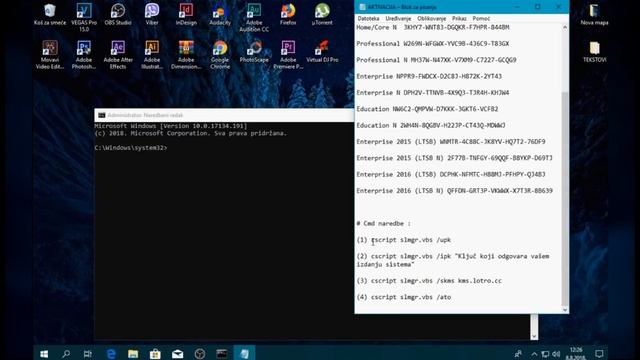Launch Adobe Dimension desktop shortcut

(186, 55)
